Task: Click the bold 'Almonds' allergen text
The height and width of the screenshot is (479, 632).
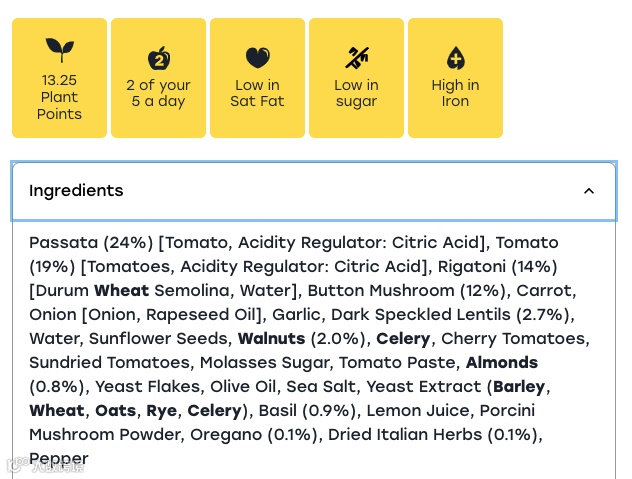Action: [502, 363]
